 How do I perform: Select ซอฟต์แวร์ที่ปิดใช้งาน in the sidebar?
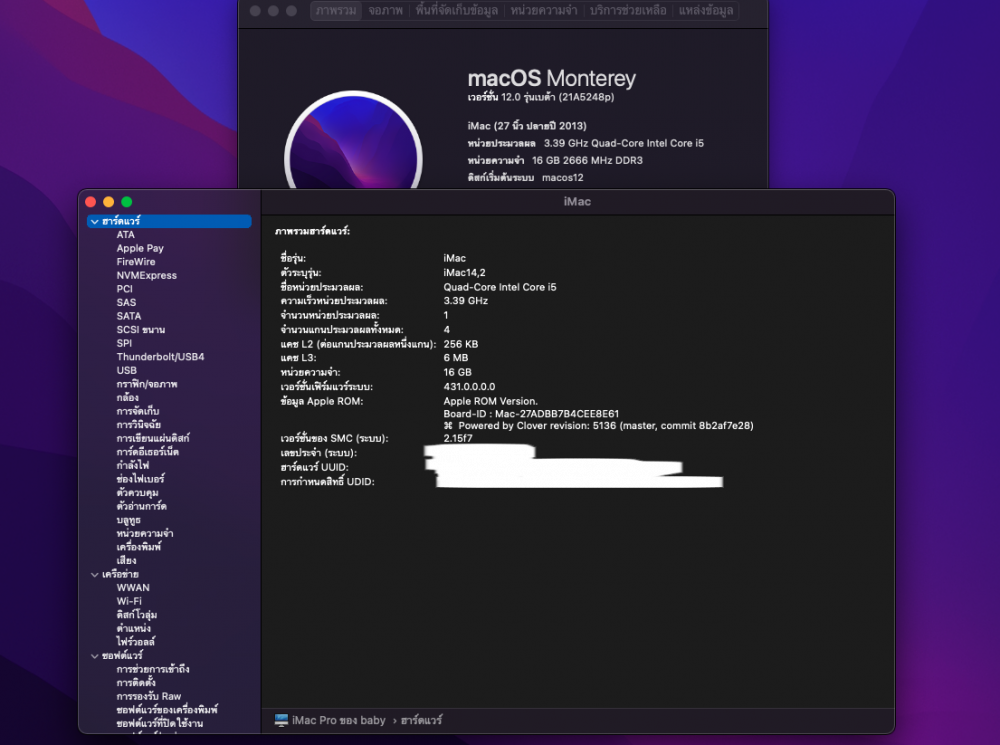point(159,723)
